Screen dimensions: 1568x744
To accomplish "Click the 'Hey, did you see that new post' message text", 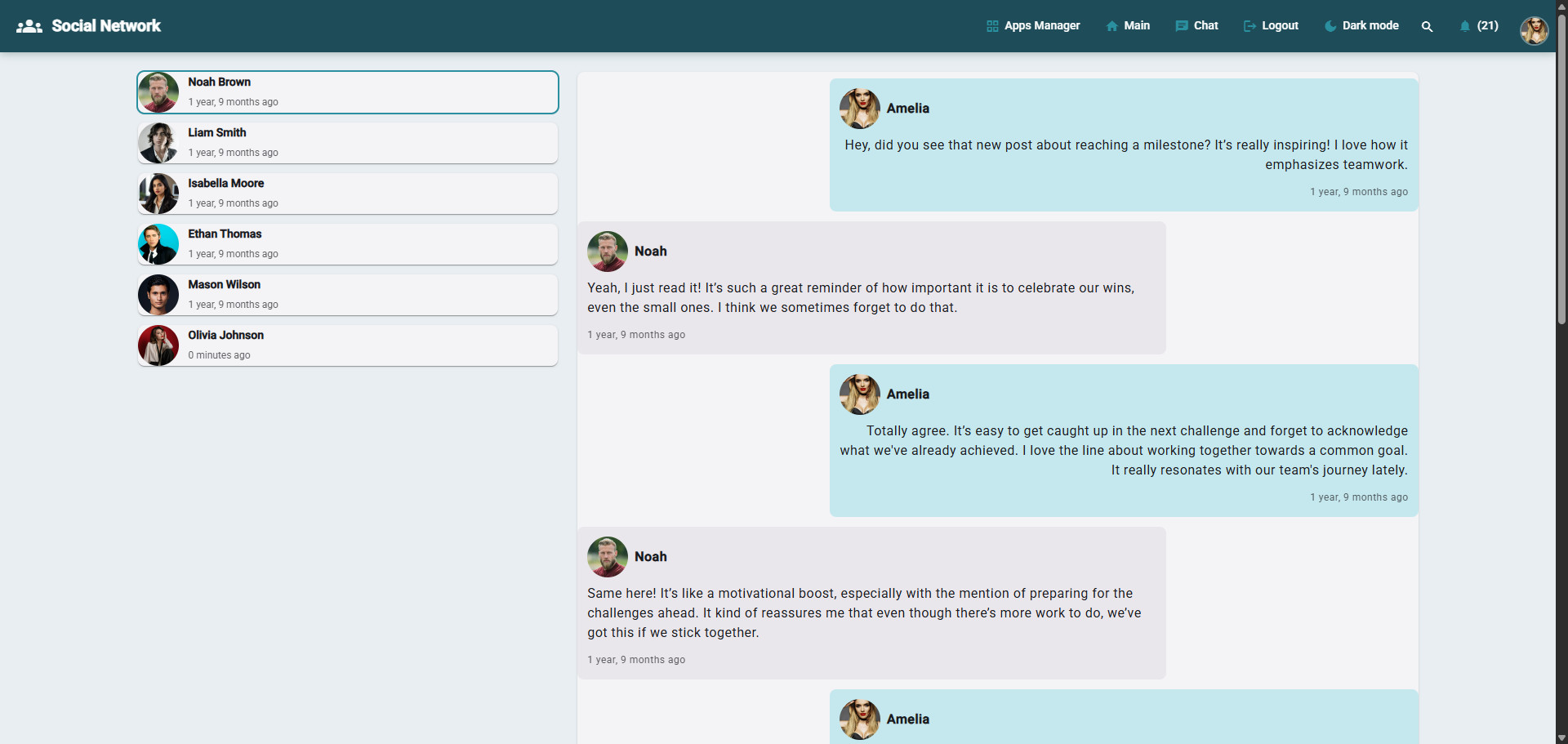I will point(1126,154).
